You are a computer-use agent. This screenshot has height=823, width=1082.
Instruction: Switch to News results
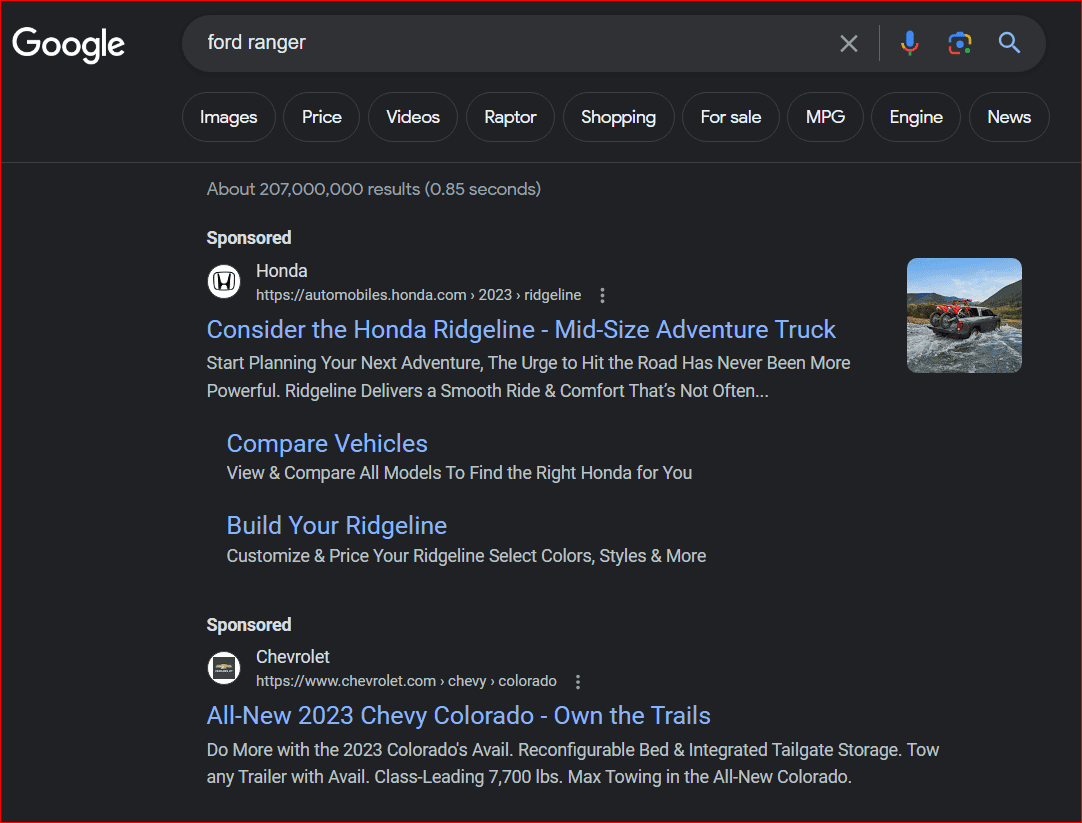(x=1009, y=117)
